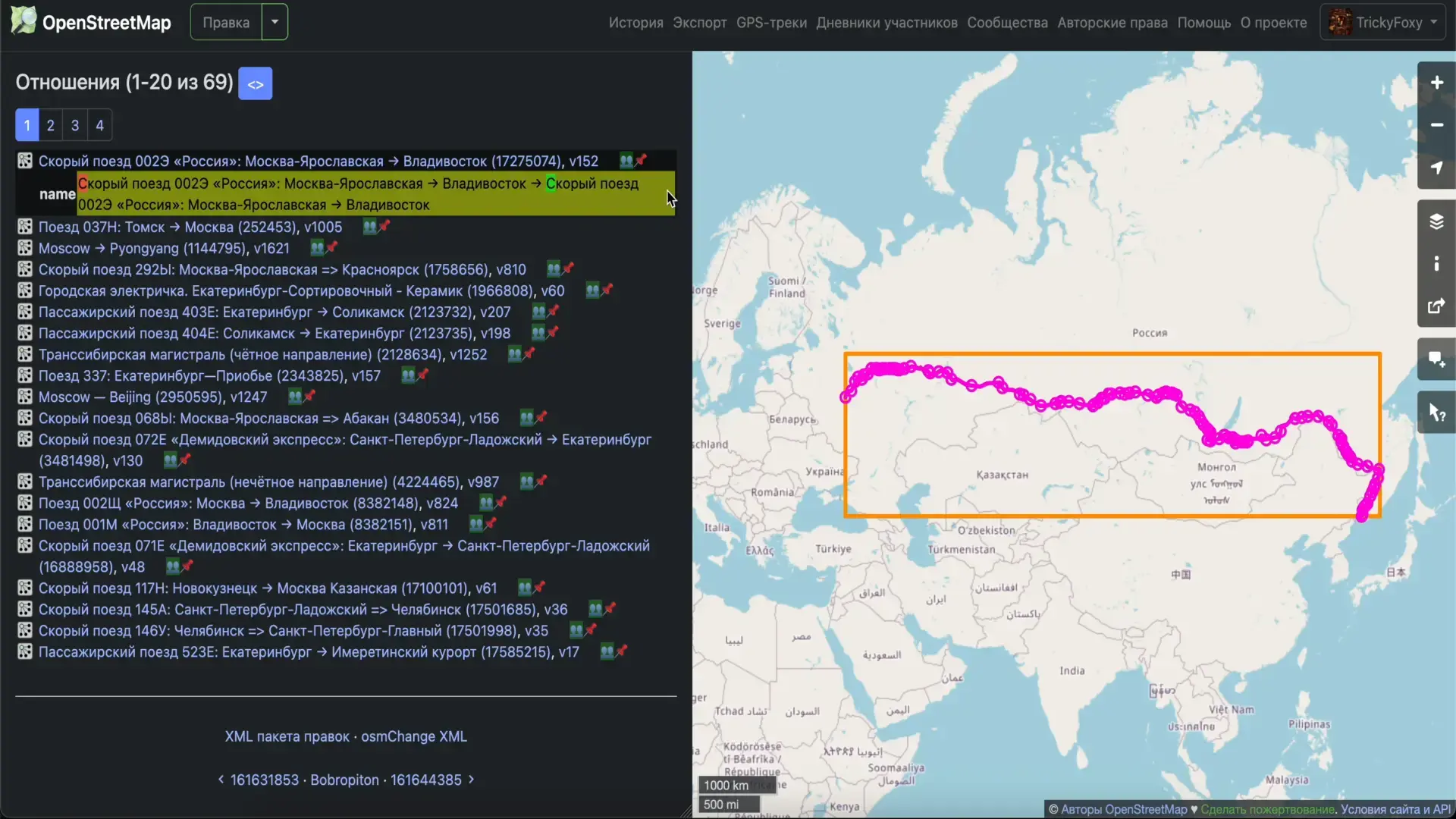Viewport: 1456px width, 819px height.
Task: Add a note to the map
Action: click(x=1436, y=359)
